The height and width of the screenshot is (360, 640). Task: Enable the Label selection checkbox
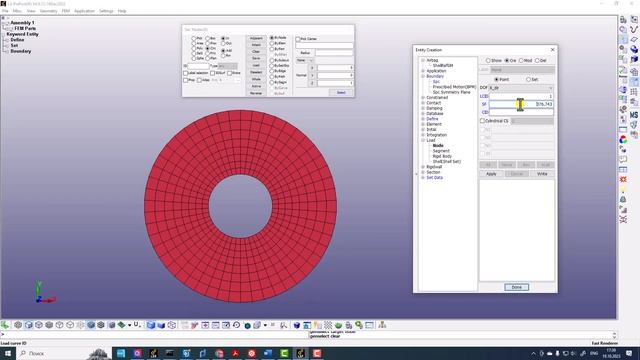tap(186, 73)
